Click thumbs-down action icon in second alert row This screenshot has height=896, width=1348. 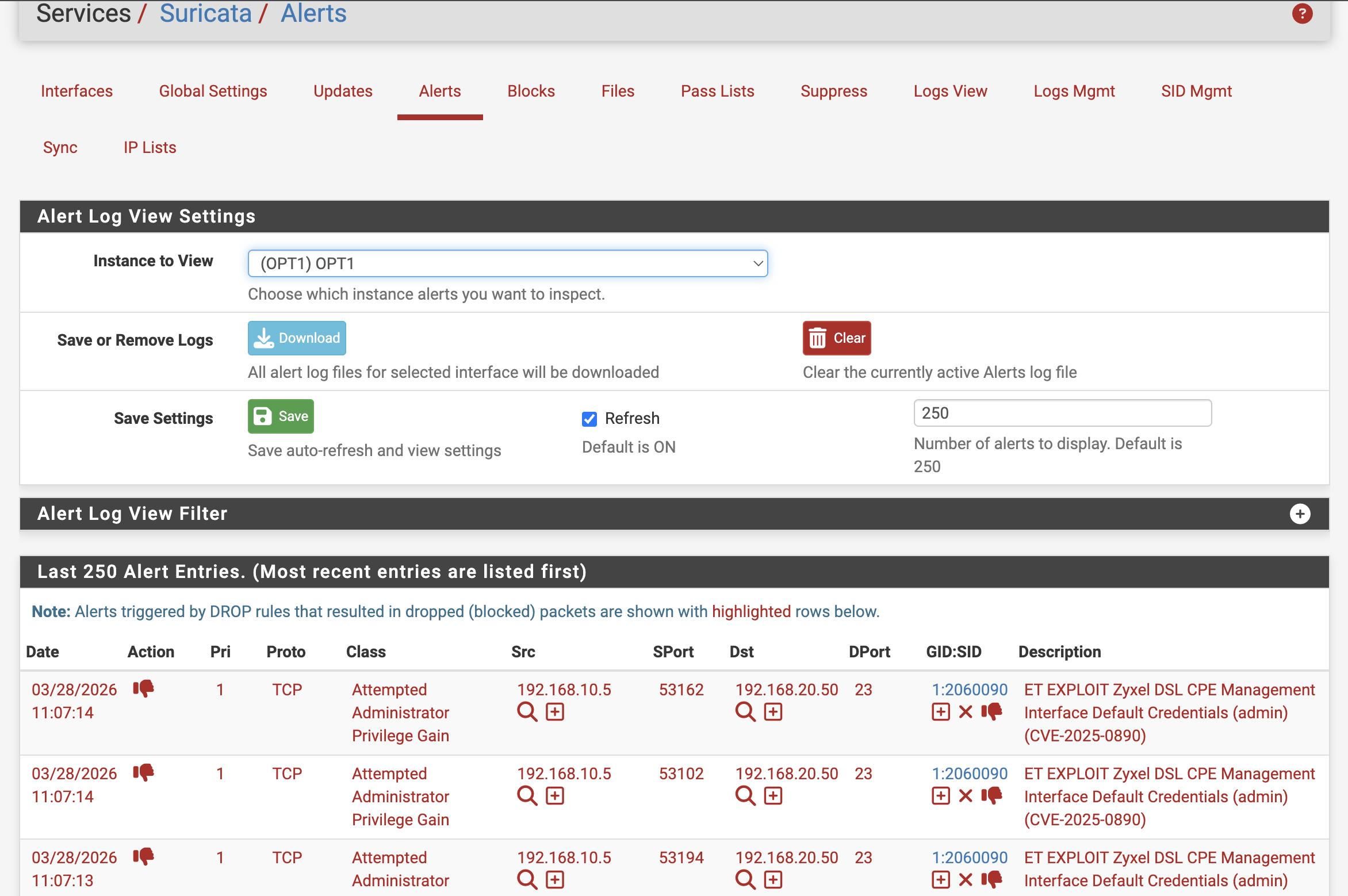tap(143, 772)
